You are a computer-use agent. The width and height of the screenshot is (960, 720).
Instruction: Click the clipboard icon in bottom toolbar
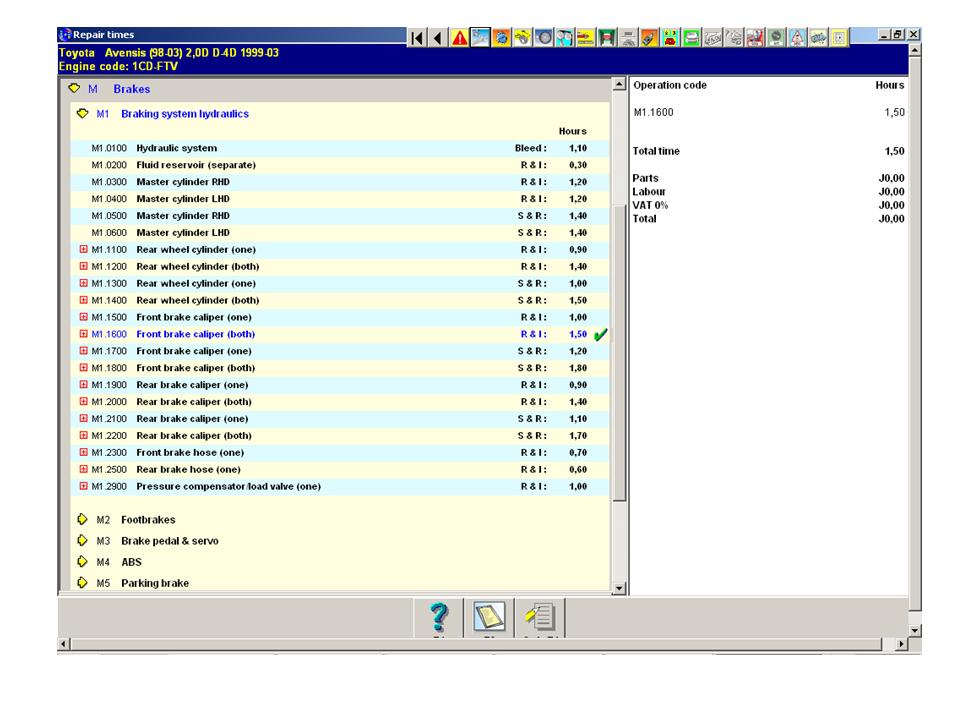click(x=489, y=617)
